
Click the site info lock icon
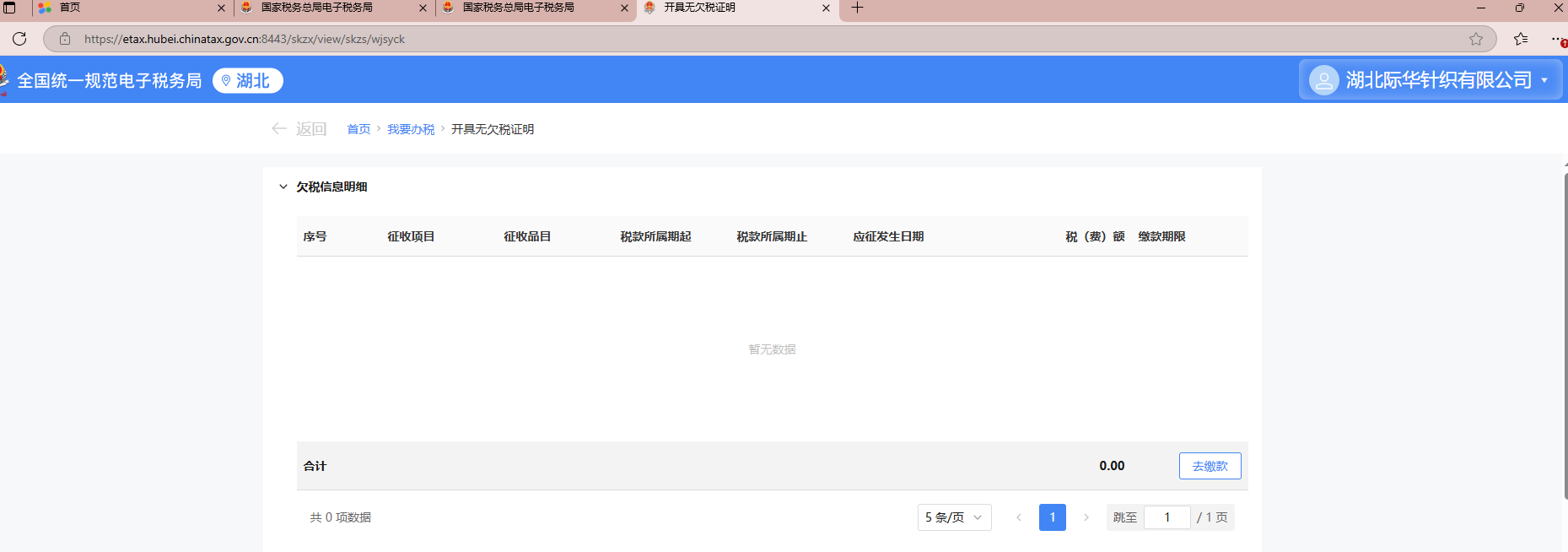(65, 39)
